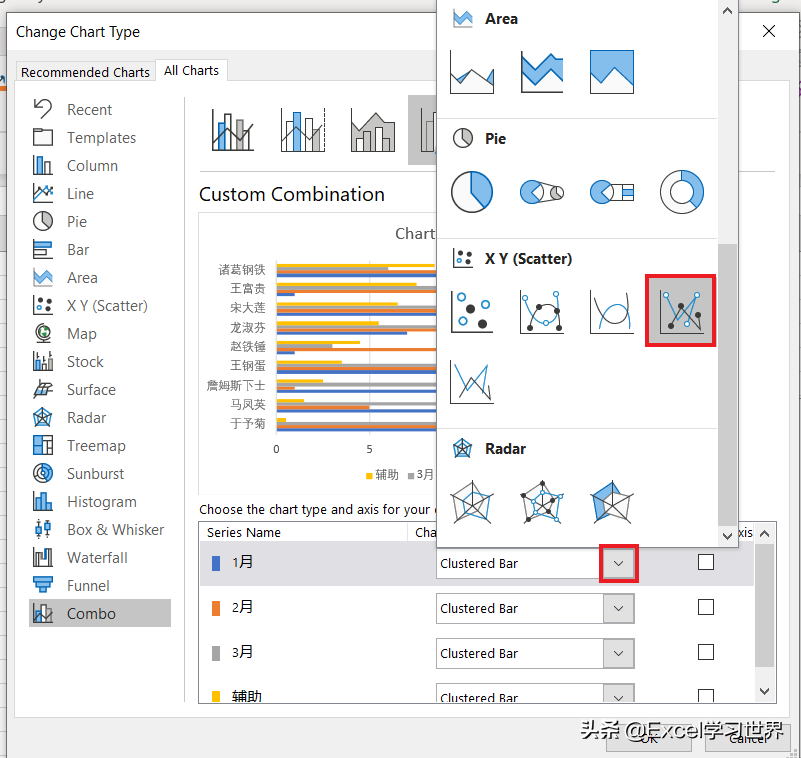Select the Combo chart category
This screenshot has width=801, height=758.
click(100, 613)
